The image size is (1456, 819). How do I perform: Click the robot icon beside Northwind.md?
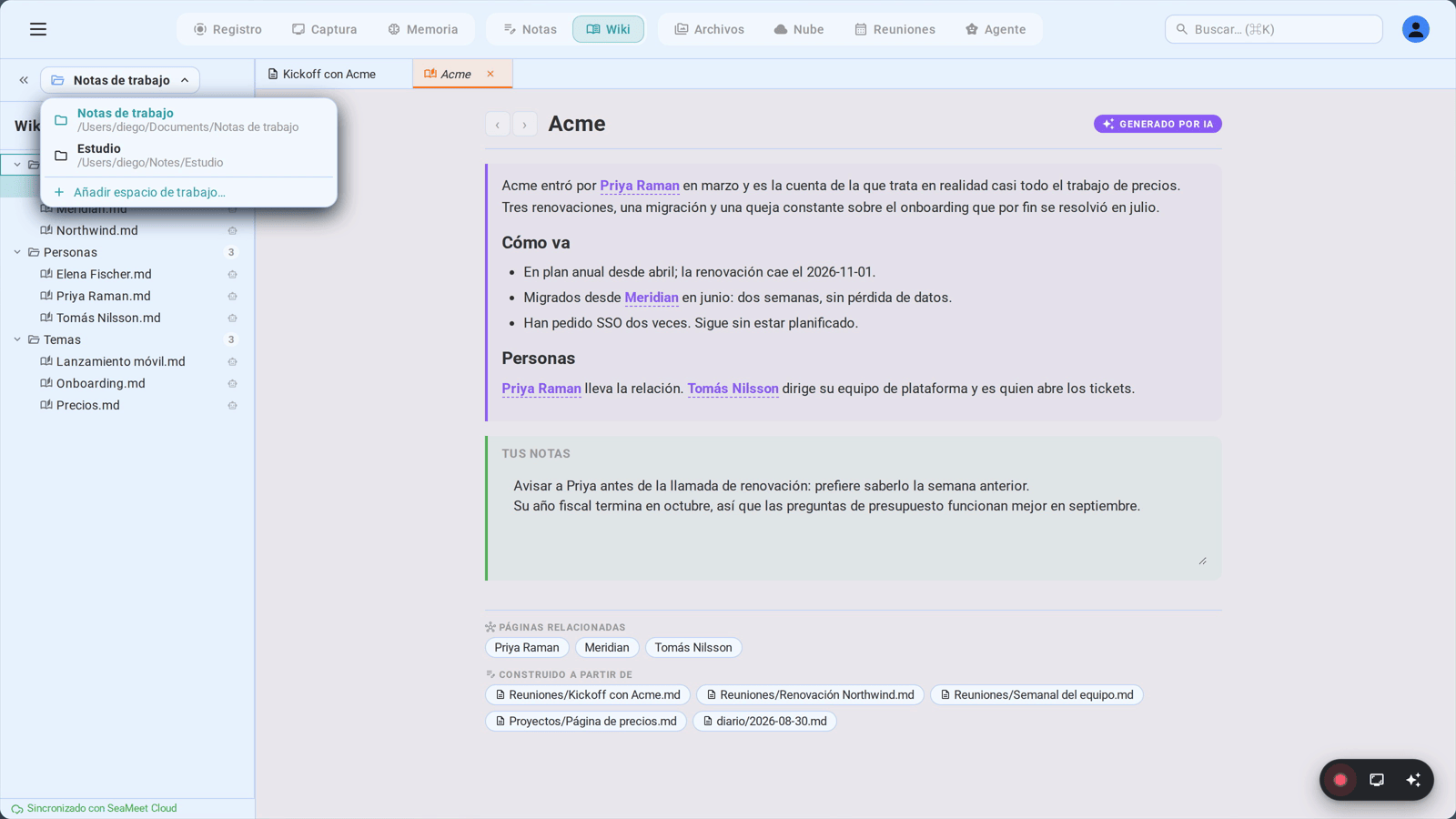tap(232, 231)
